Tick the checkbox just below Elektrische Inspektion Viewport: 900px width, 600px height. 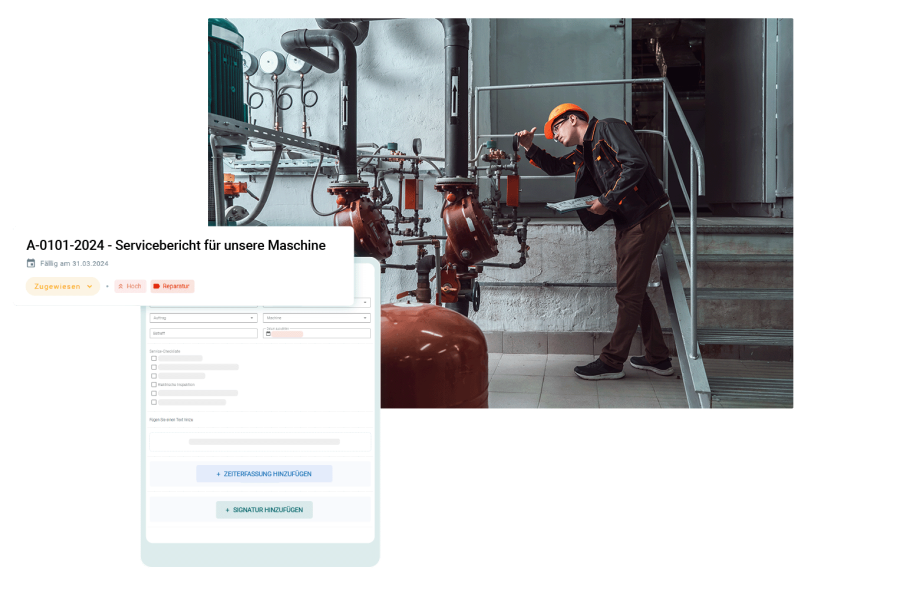tap(154, 393)
